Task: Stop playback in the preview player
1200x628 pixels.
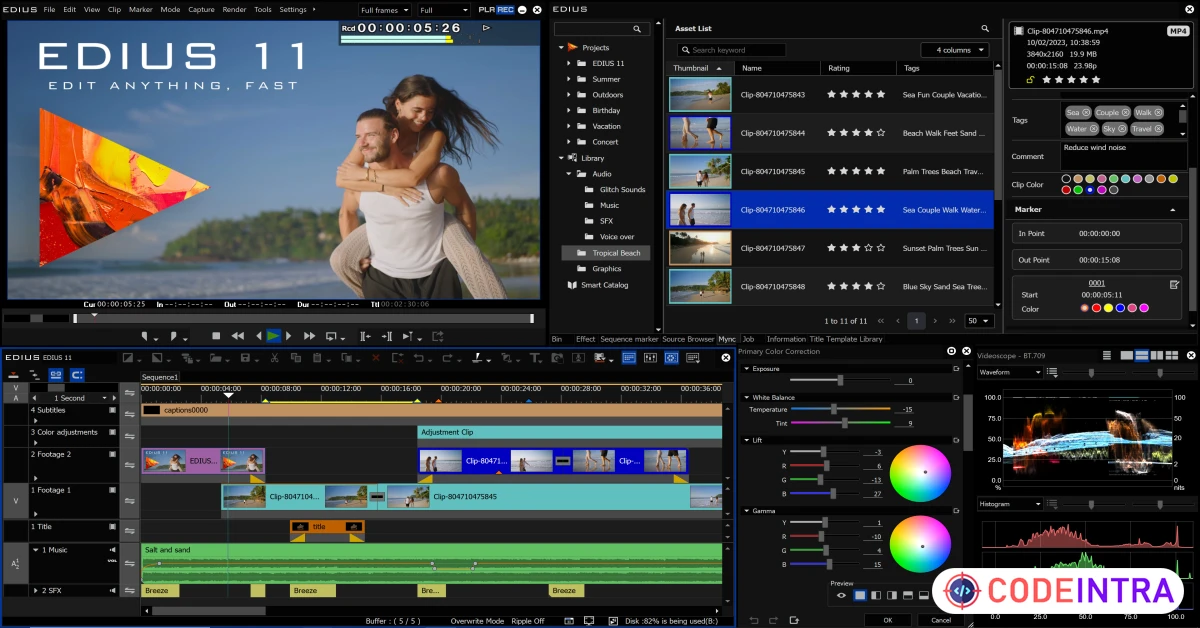Action: click(216, 336)
